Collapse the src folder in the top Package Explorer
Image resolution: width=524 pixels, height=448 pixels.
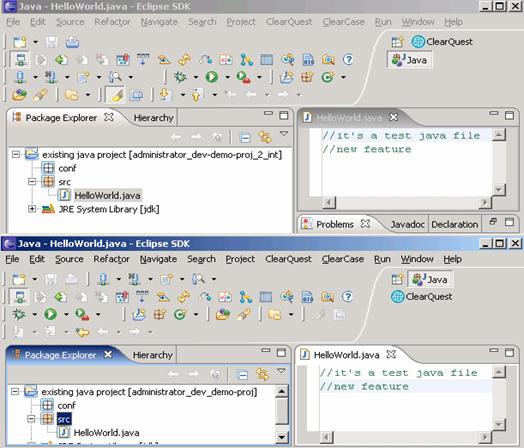point(32,182)
